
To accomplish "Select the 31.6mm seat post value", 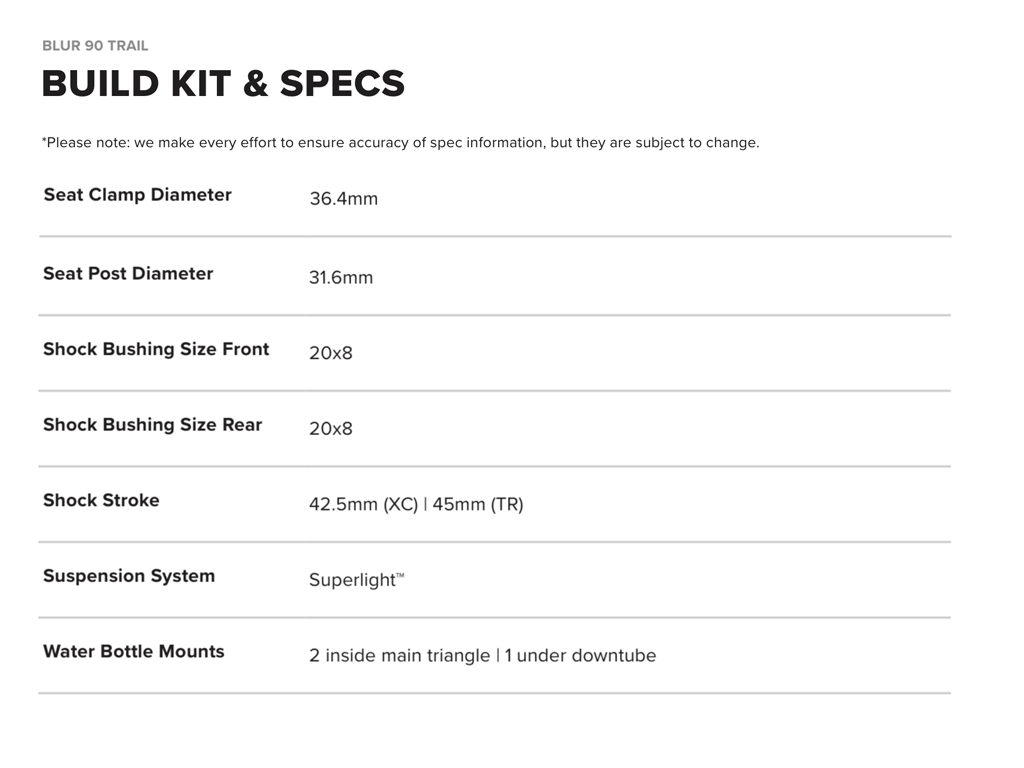I will [340, 278].
